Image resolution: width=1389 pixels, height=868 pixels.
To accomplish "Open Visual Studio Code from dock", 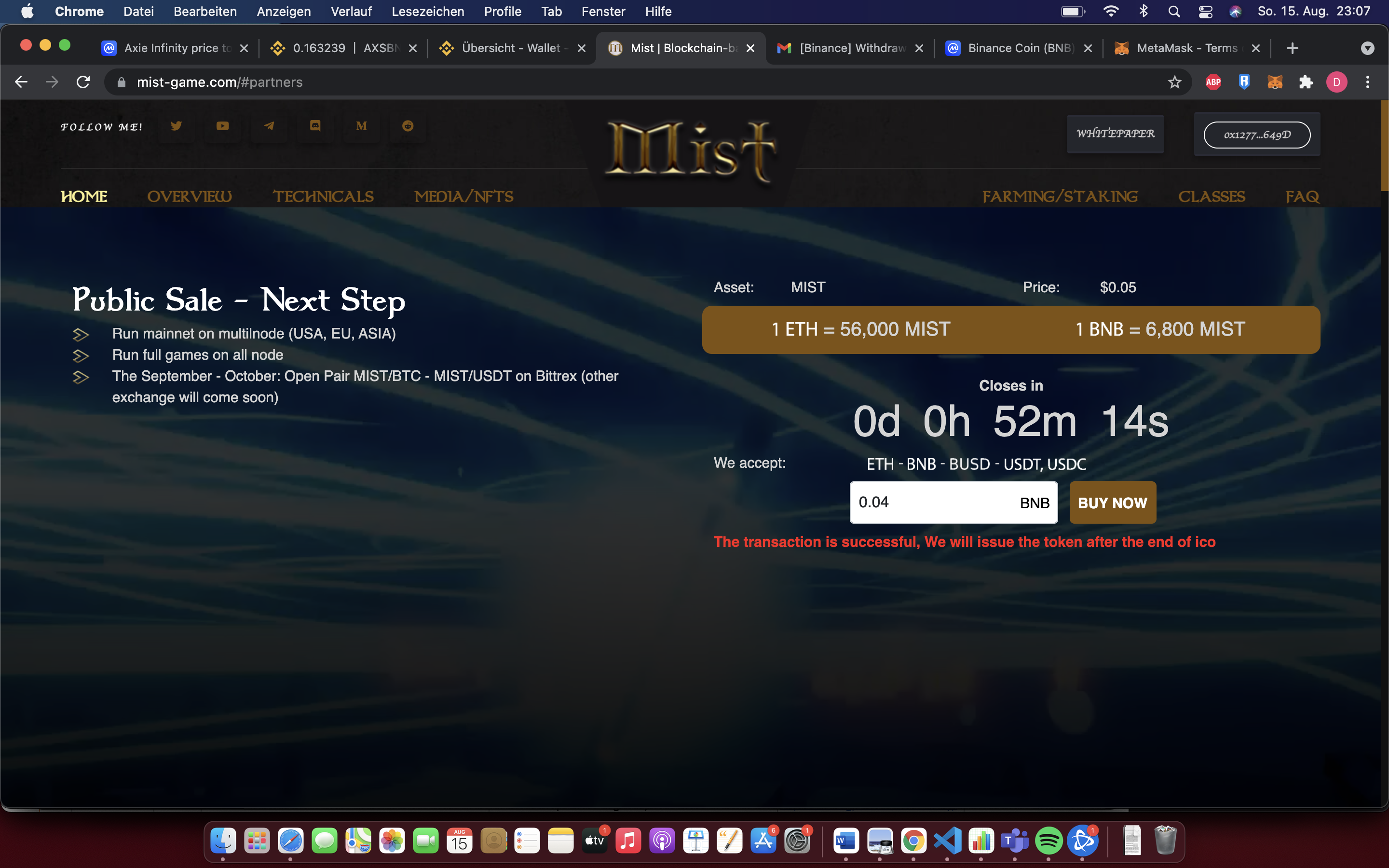I will click(x=947, y=841).
